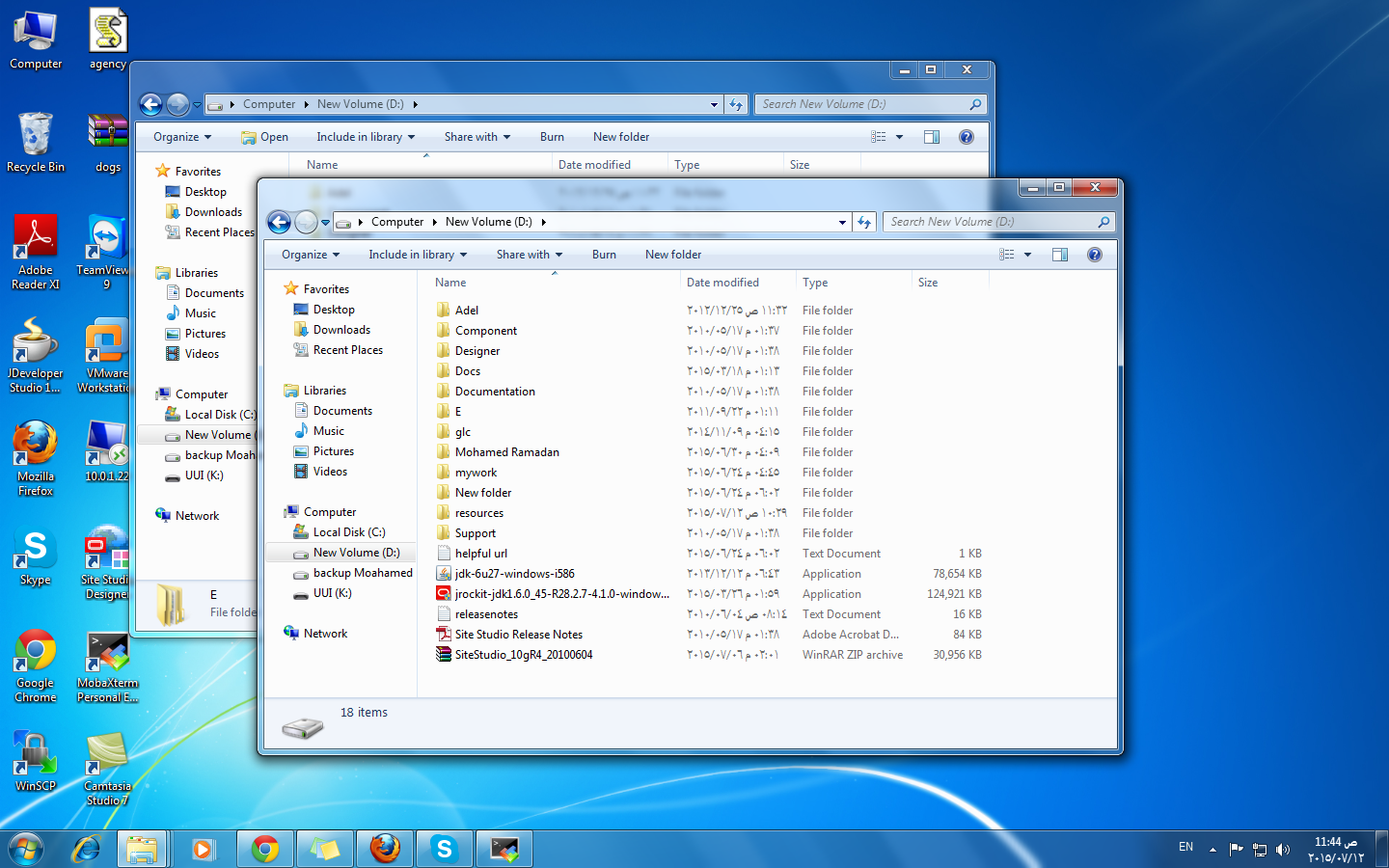
Task: Launch Google Chrome from the taskbar
Action: tap(264, 849)
